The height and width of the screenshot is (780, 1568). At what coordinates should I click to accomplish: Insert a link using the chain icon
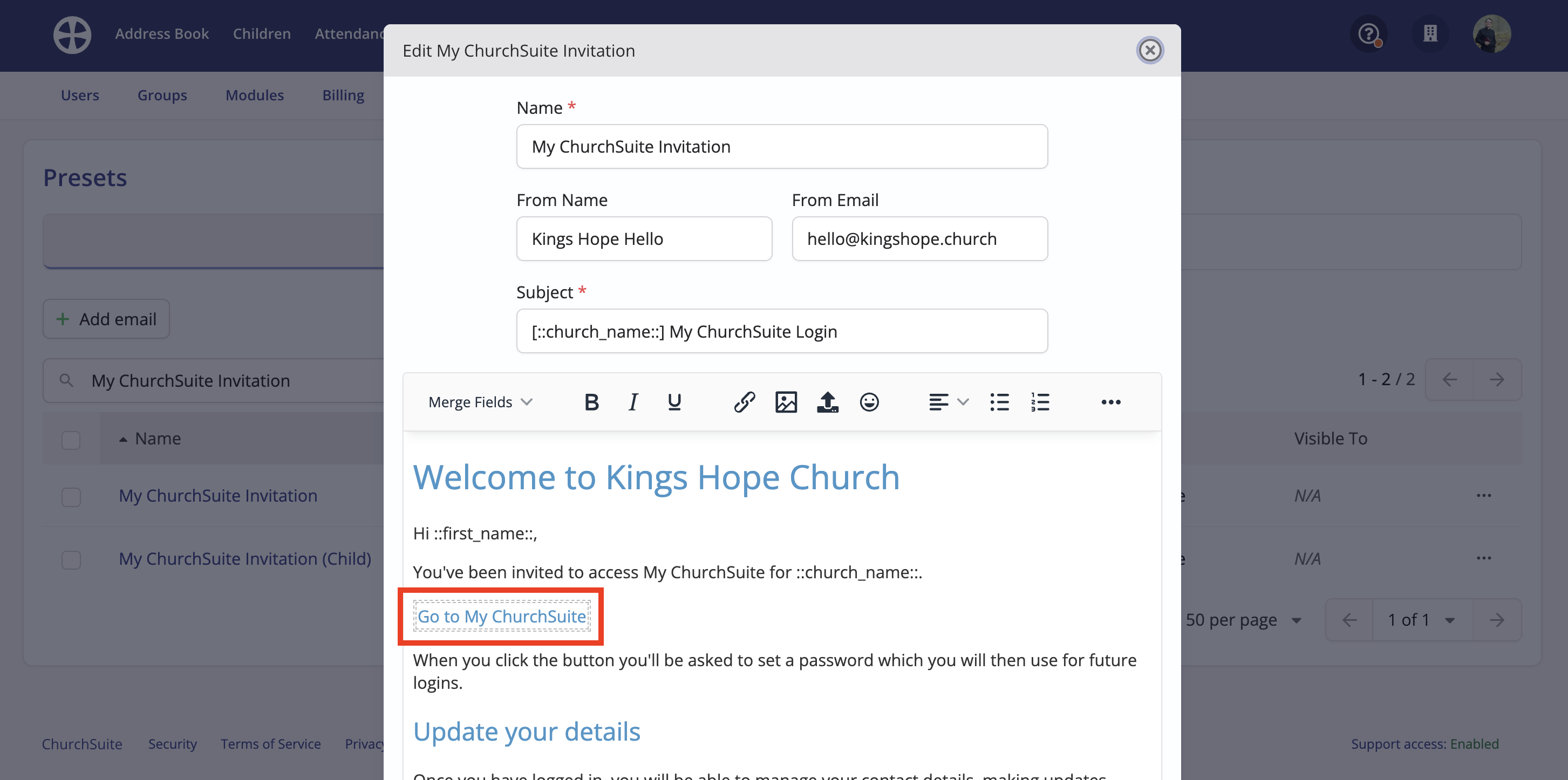(745, 402)
